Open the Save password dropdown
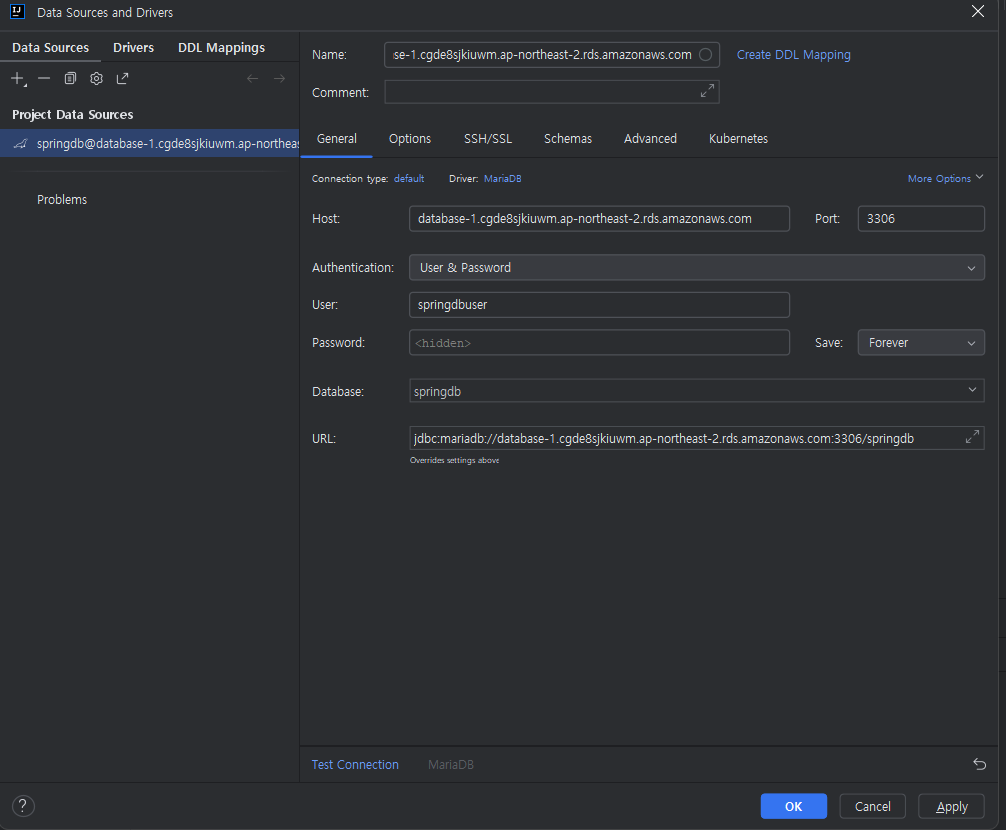Viewport: 1006px width, 830px height. pyautogui.click(x=921, y=343)
